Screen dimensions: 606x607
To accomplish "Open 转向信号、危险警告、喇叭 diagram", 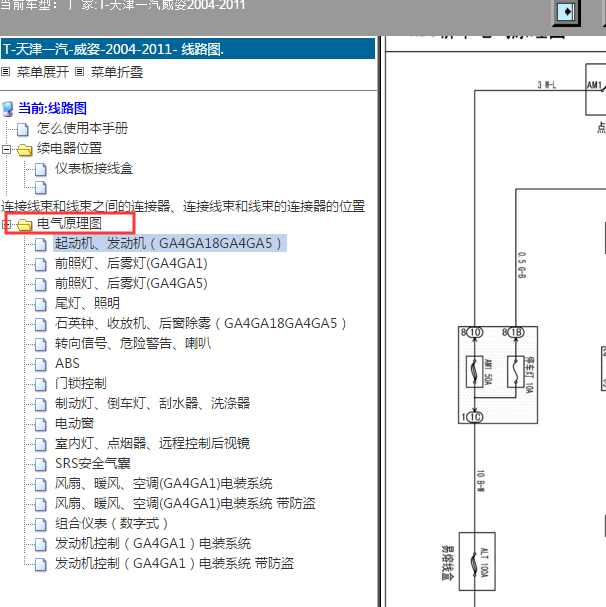I will [133, 343].
